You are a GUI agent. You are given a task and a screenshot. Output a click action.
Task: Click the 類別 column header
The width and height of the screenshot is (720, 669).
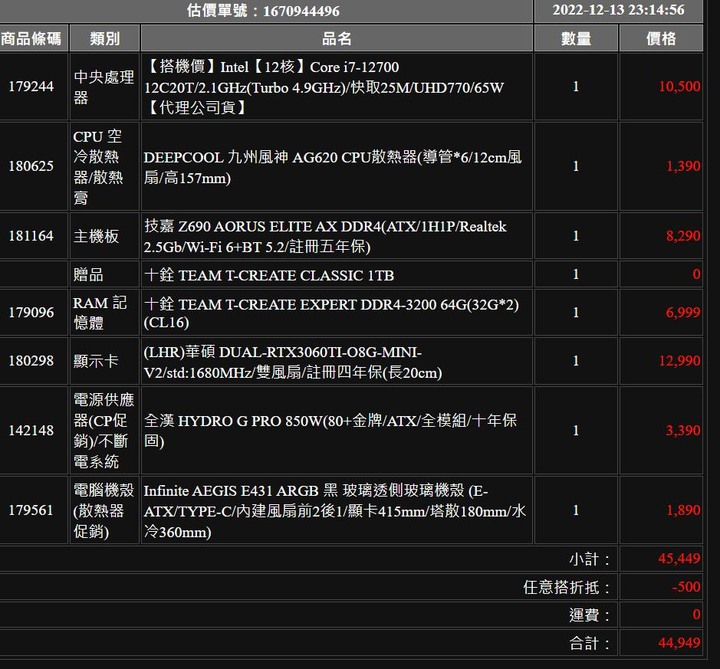tap(105, 39)
